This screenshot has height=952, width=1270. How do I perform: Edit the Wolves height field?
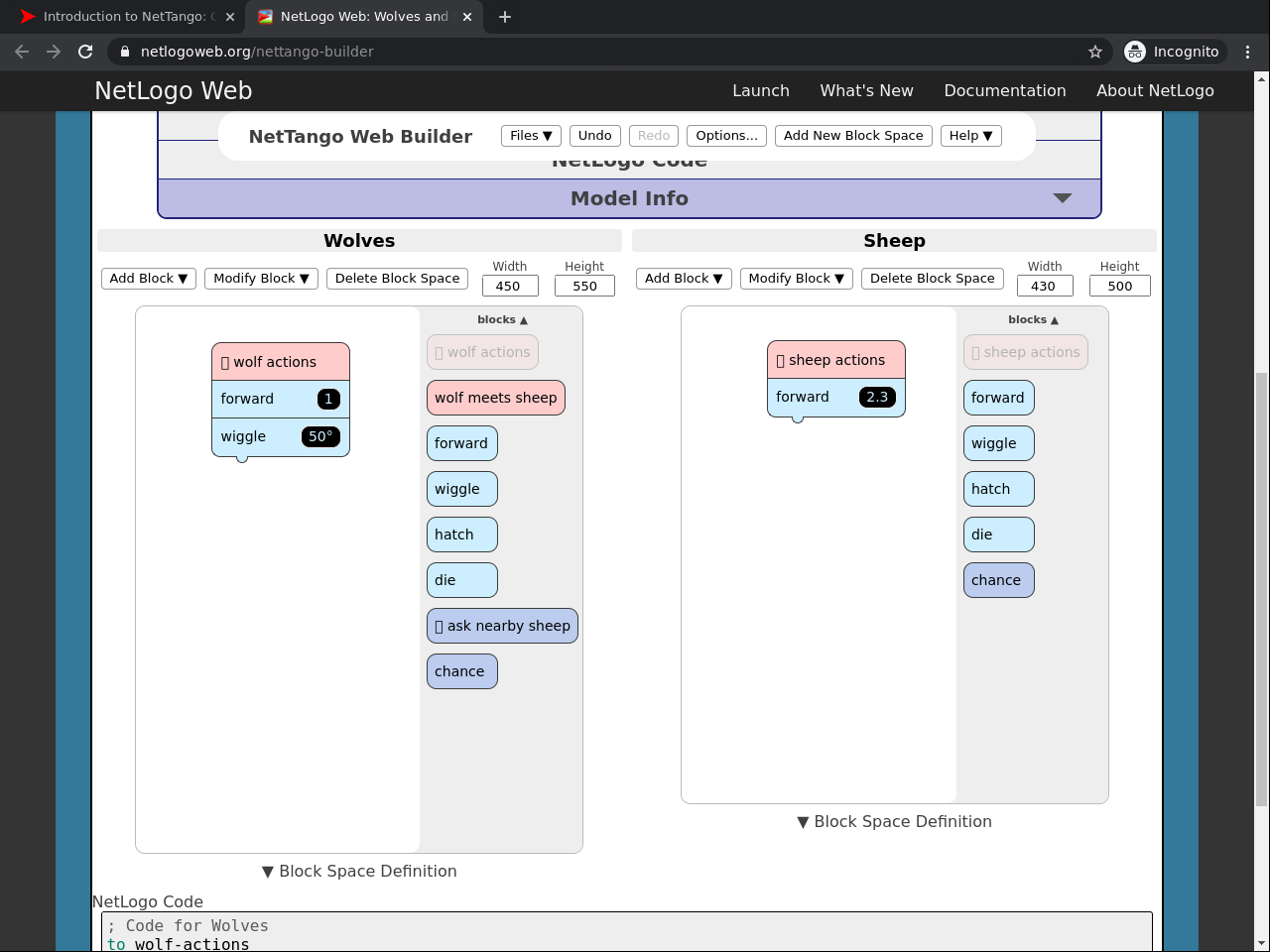click(x=584, y=286)
